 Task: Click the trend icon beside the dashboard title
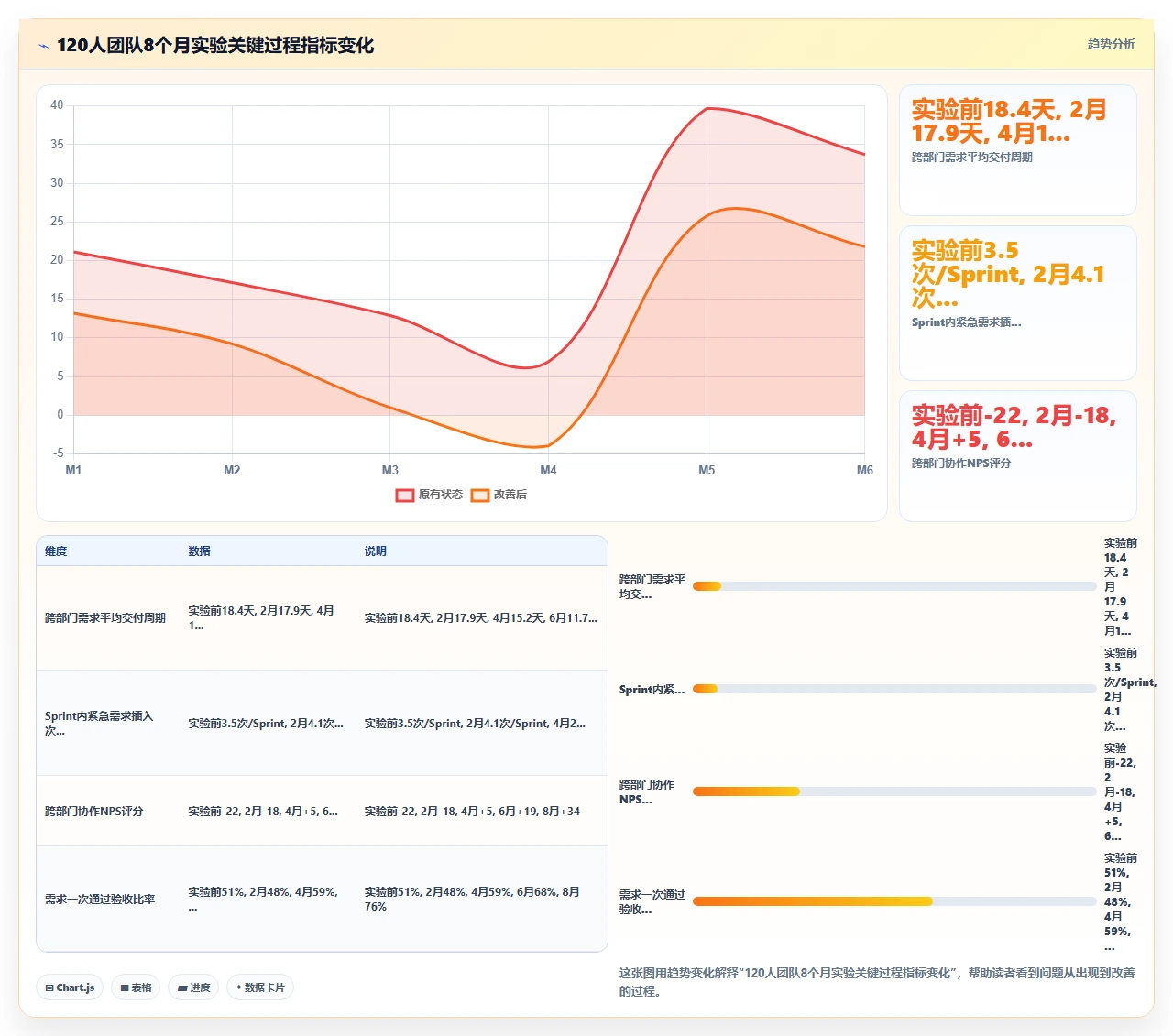(x=43, y=46)
